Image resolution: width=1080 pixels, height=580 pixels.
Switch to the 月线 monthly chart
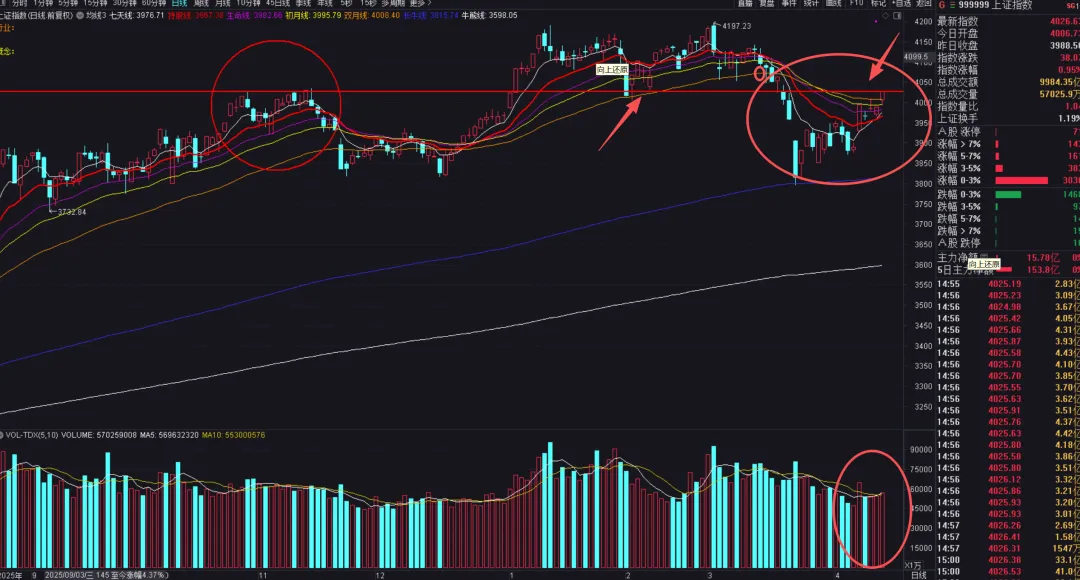point(222,3)
